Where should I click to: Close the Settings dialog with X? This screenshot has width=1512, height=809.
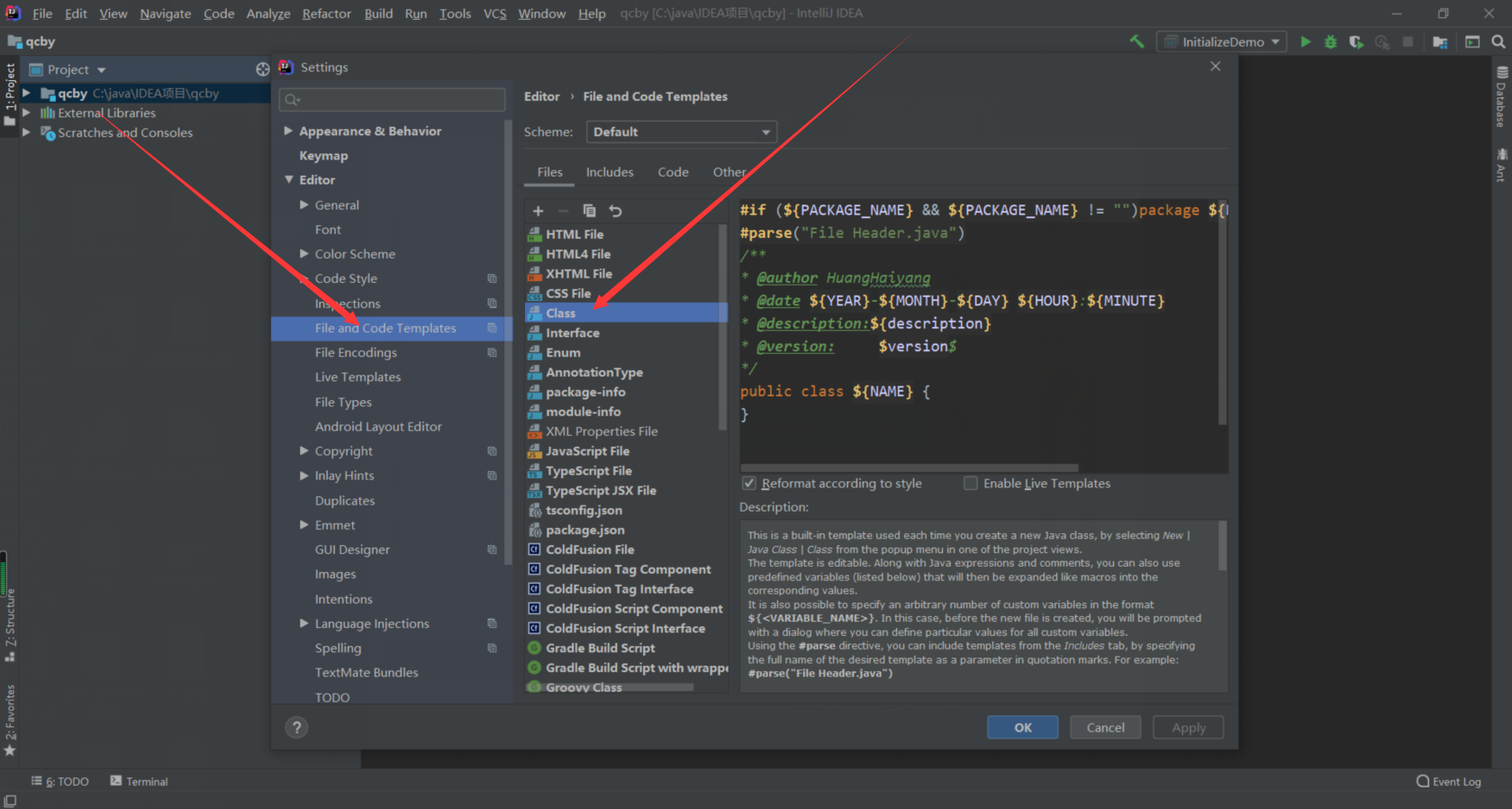tap(1216, 67)
